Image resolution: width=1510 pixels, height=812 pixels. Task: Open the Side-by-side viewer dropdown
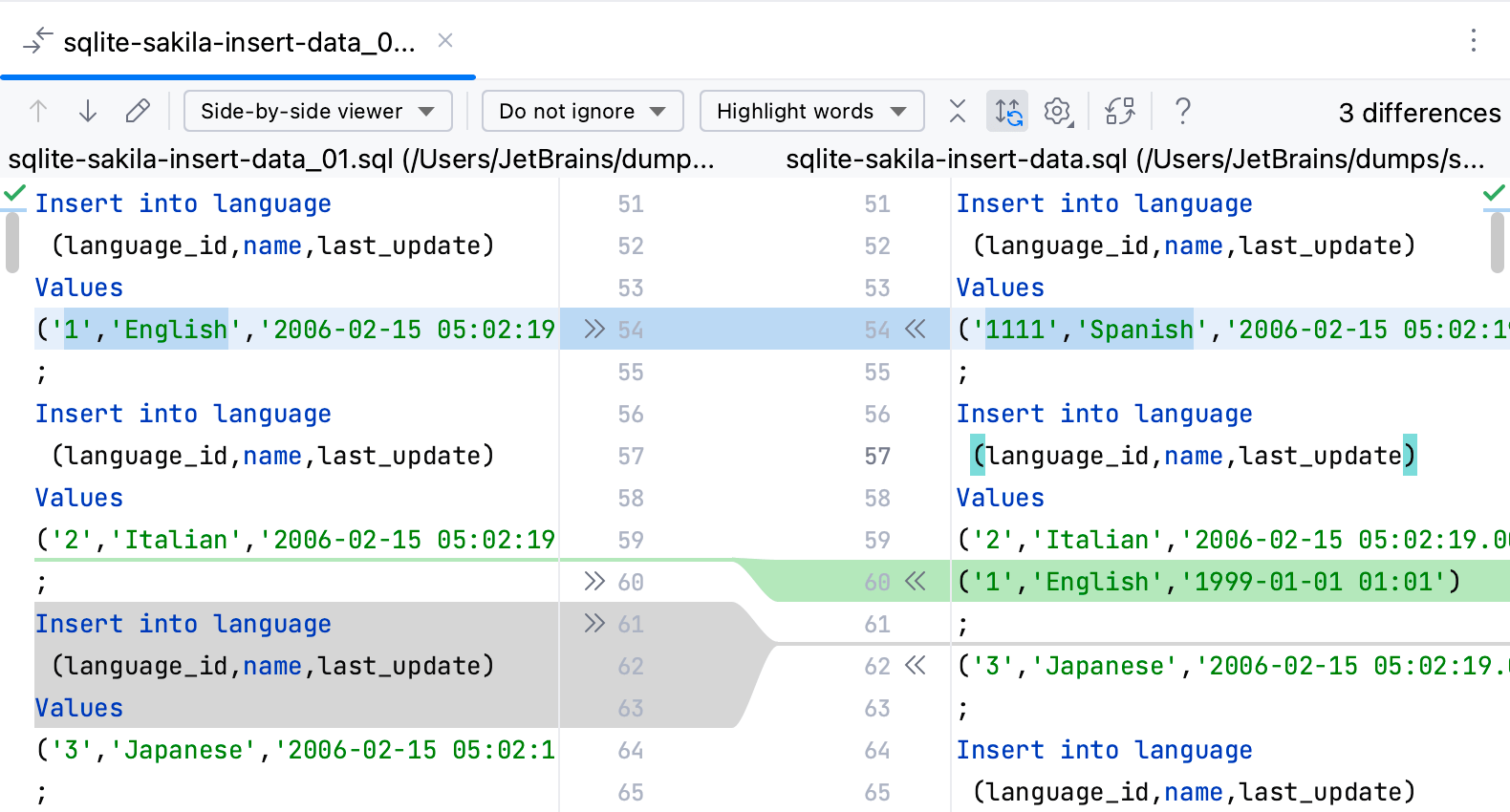(317, 112)
